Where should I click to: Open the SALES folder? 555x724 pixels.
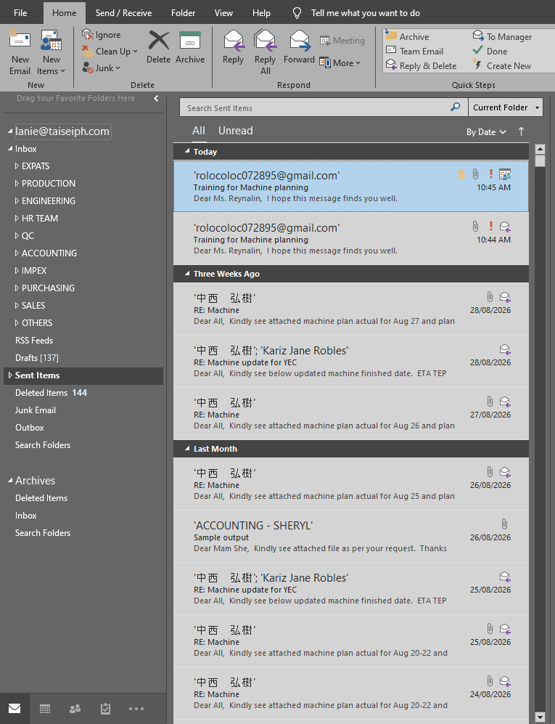[33, 305]
